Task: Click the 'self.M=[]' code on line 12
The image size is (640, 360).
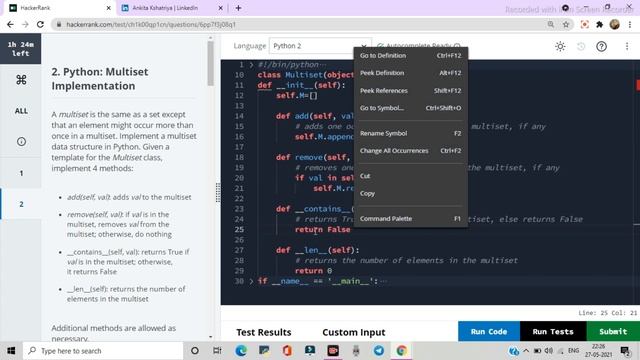Action: (x=297, y=96)
